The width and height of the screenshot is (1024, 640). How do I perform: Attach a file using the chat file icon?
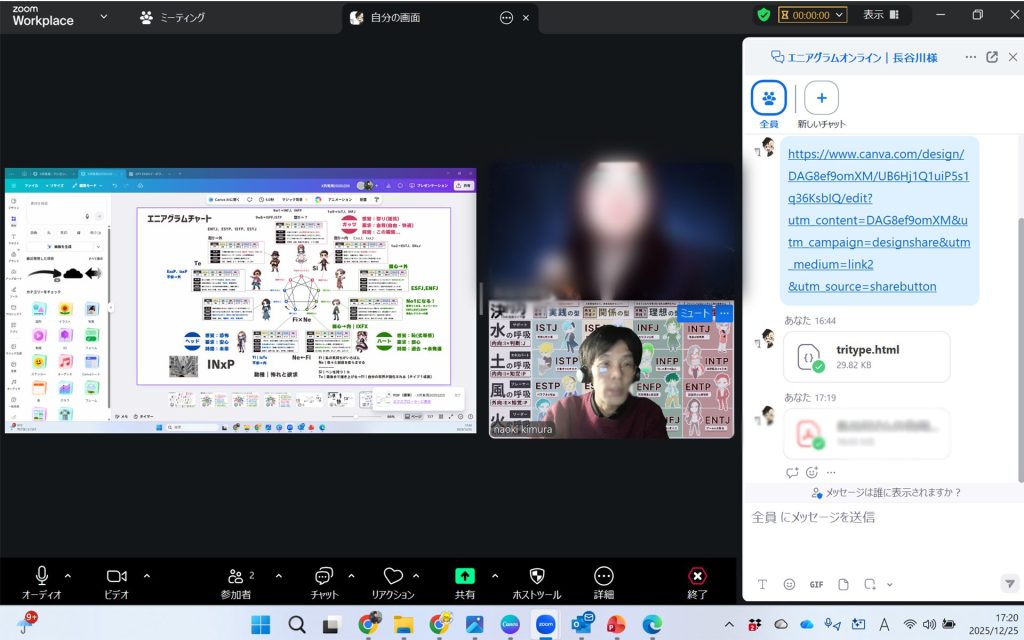pyautogui.click(x=843, y=584)
